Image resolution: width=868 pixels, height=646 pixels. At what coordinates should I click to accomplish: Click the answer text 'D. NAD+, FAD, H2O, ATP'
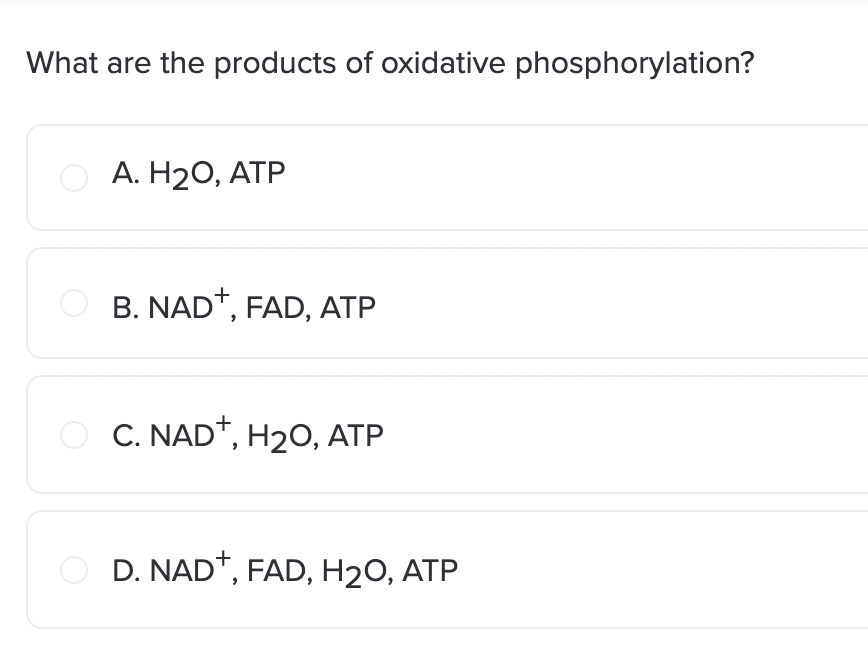coord(285,569)
